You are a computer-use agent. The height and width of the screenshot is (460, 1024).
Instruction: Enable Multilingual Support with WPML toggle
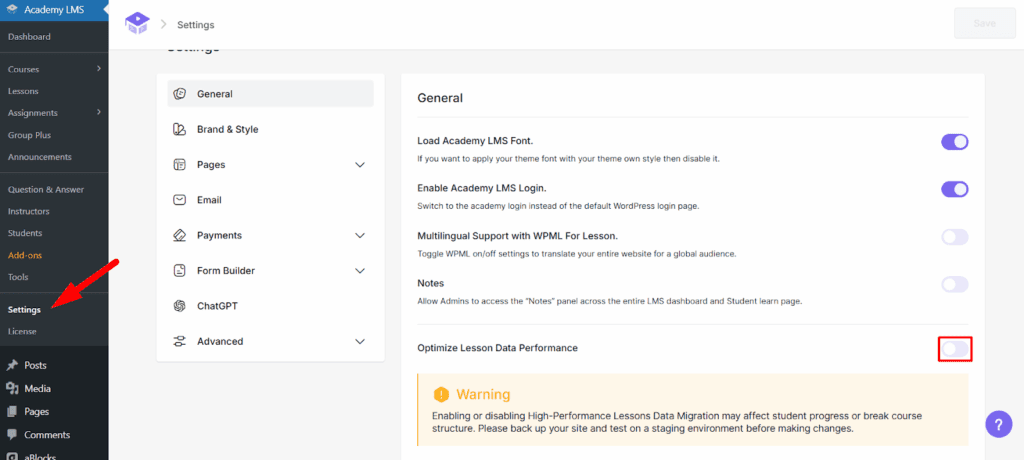tap(954, 237)
